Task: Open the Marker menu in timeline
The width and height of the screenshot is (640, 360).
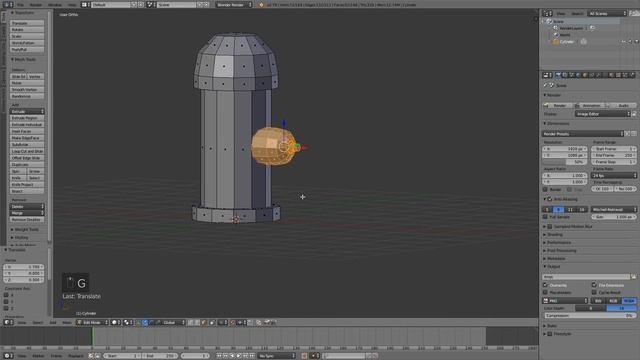Action: 38,356
